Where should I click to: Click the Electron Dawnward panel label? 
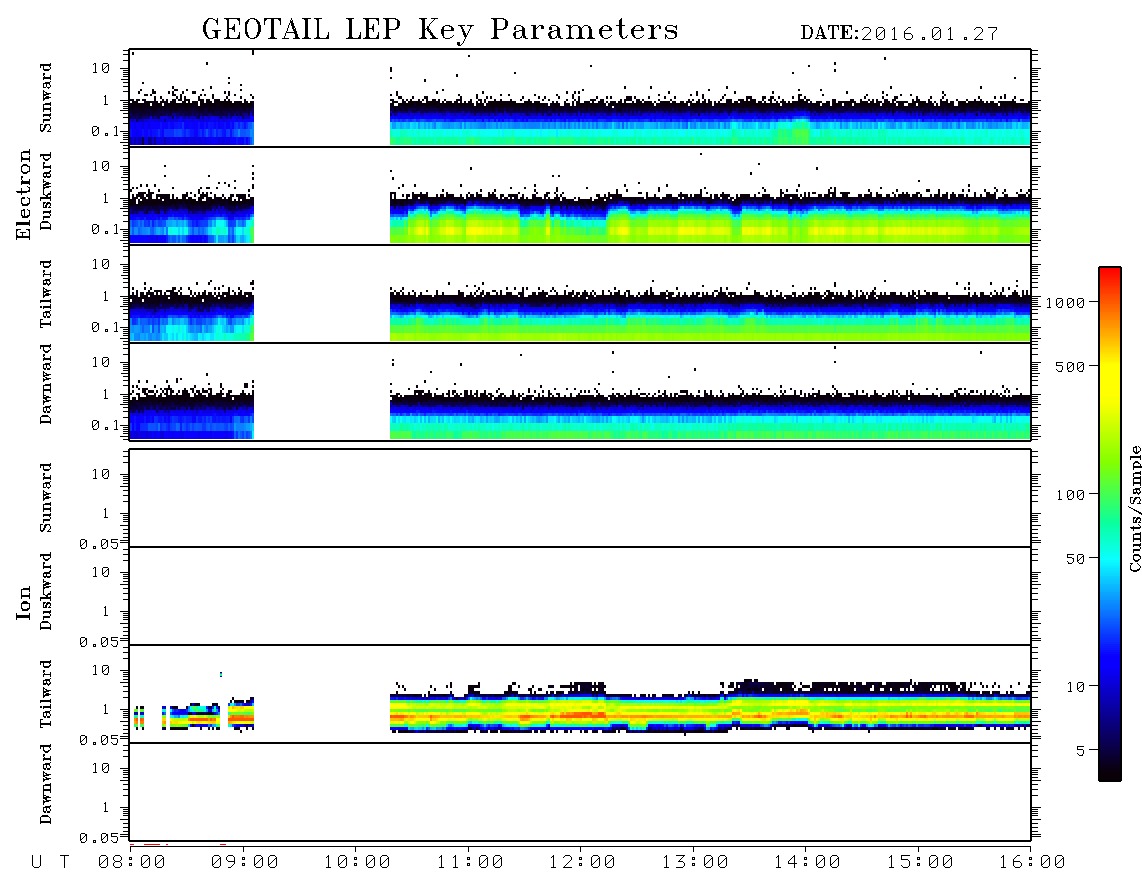46,384
